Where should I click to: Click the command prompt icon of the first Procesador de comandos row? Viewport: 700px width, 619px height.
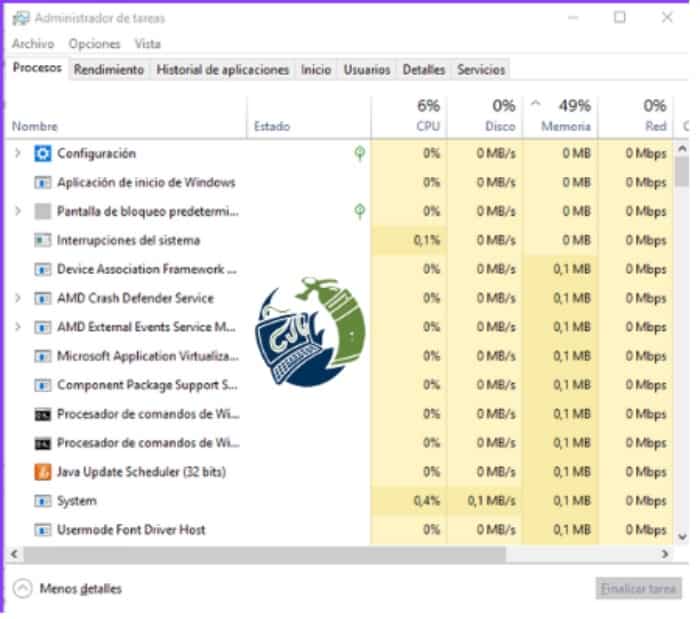tap(43, 415)
